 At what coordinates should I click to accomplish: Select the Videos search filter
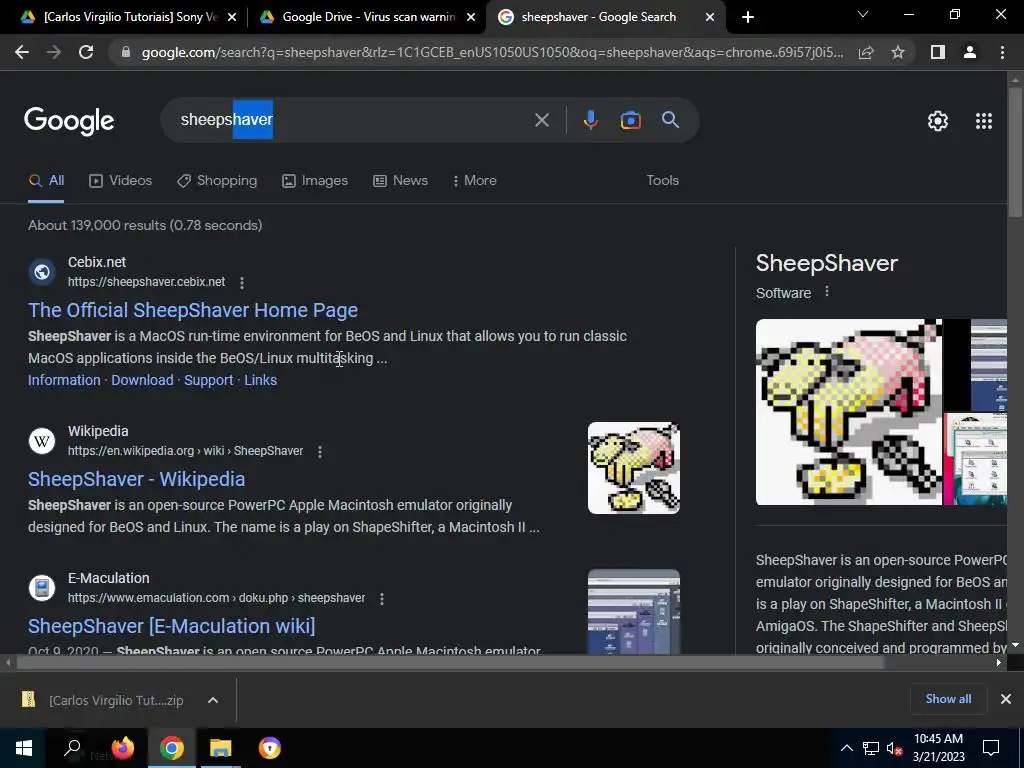pos(121,181)
